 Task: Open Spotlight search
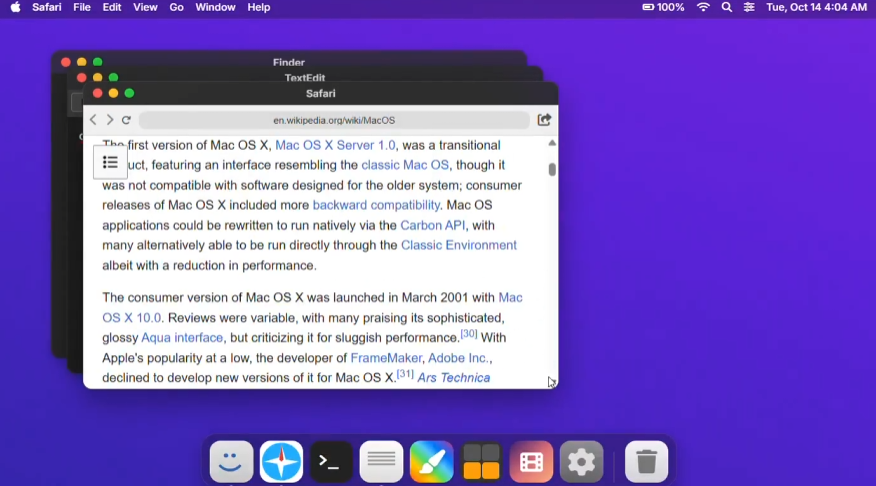726,7
